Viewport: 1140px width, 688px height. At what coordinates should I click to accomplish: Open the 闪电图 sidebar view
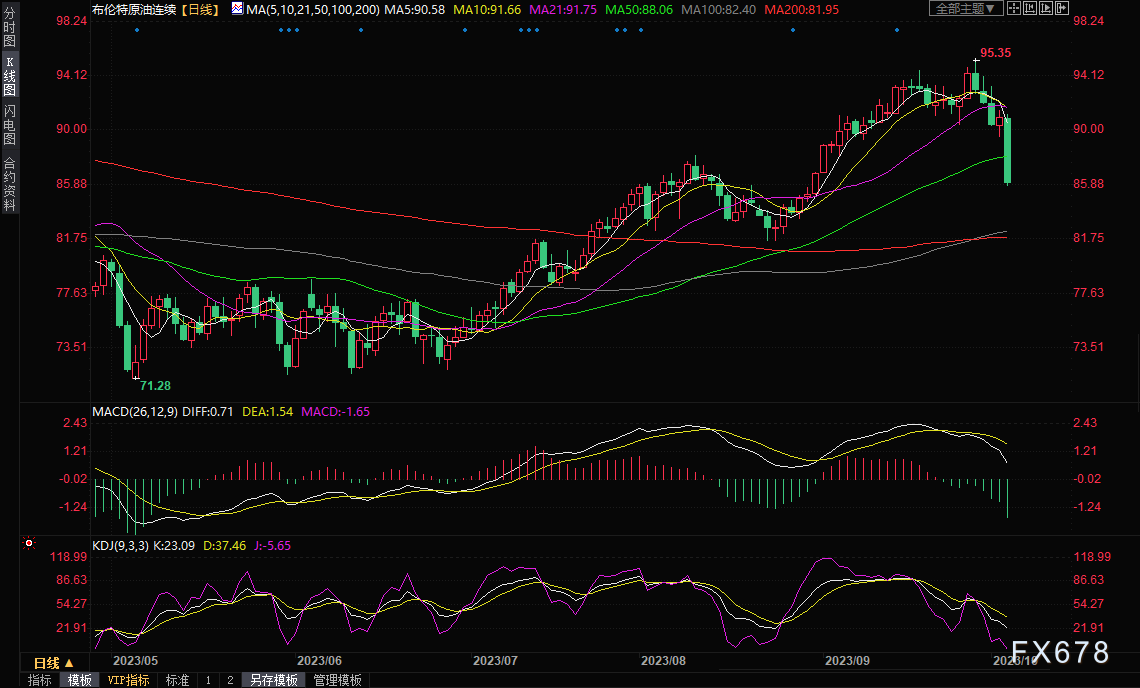[x=9, y=125]
